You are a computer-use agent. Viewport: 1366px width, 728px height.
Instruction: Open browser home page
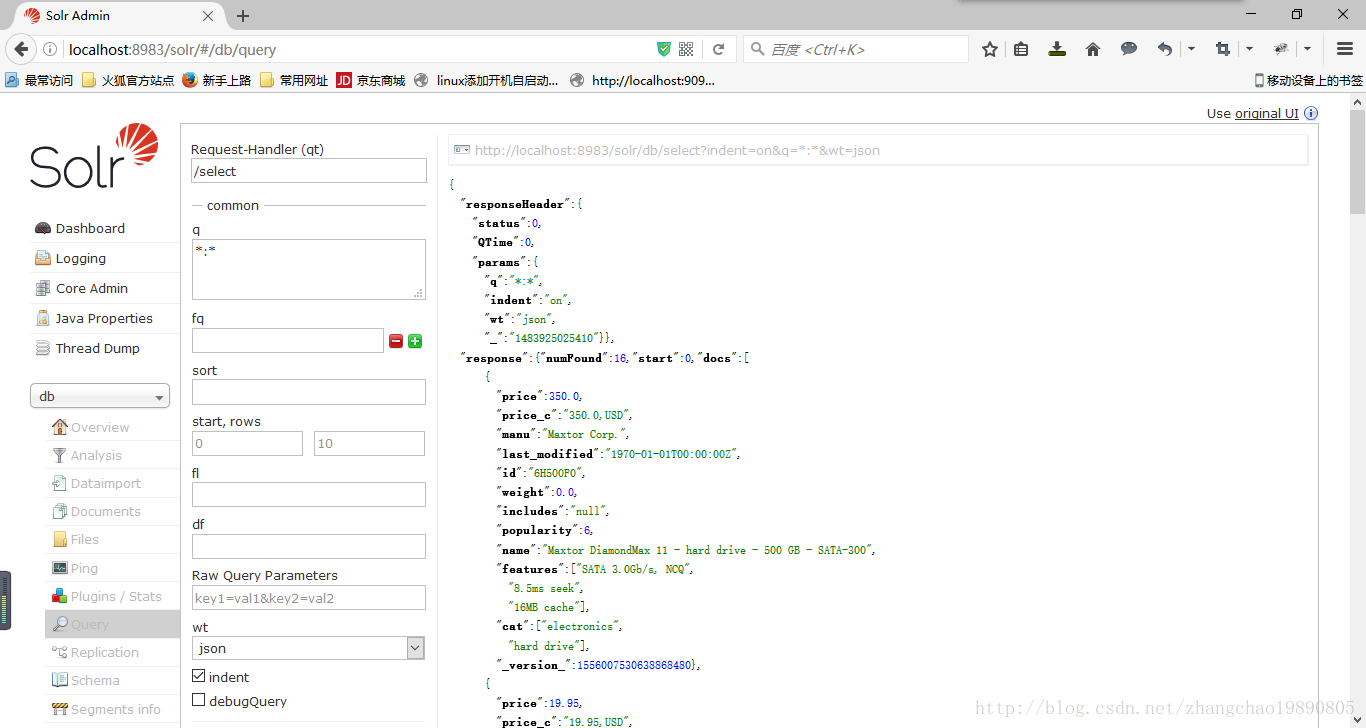click(1093, 49)
